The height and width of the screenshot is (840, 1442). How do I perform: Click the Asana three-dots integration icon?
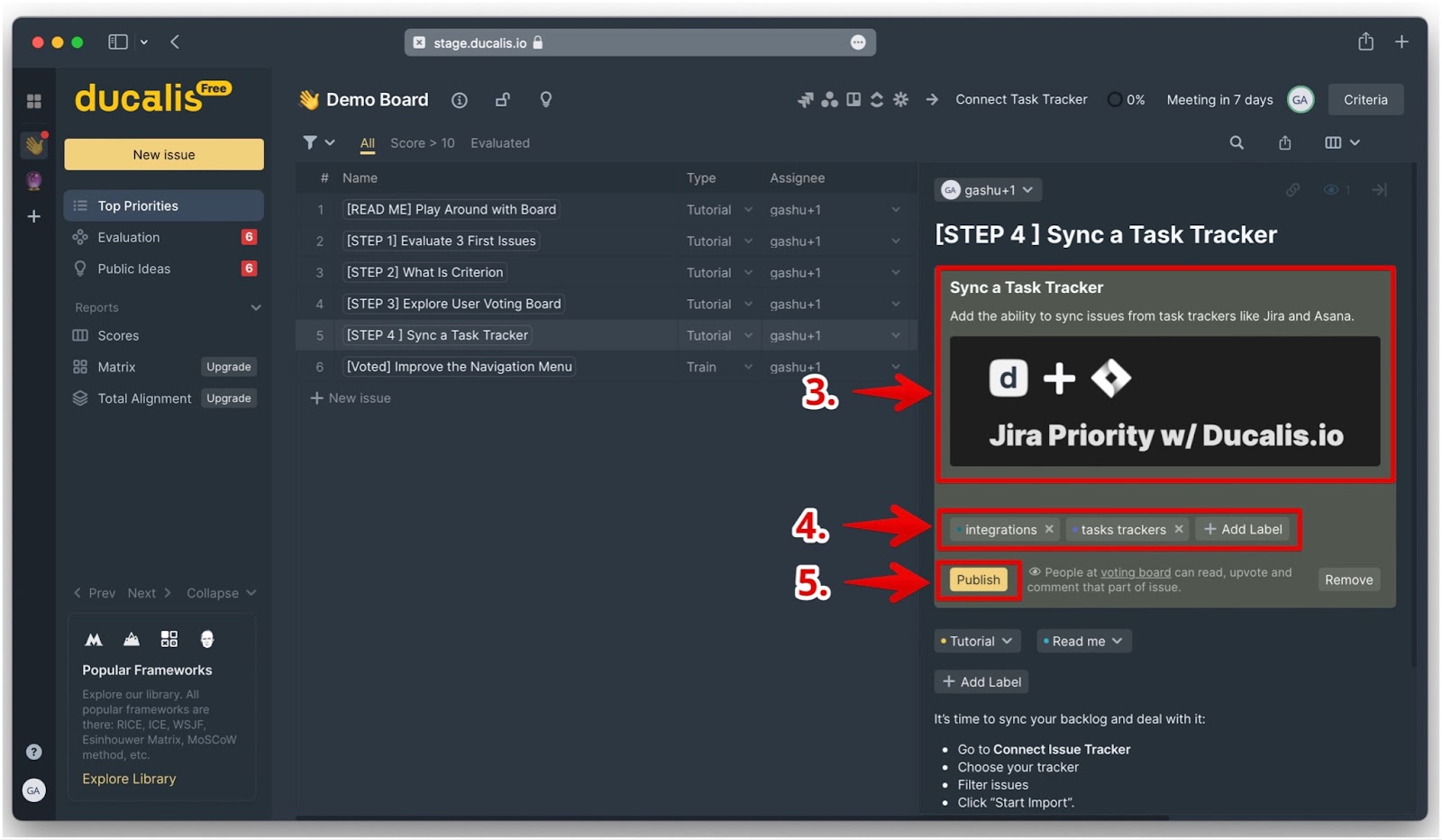tap(829, 99)
